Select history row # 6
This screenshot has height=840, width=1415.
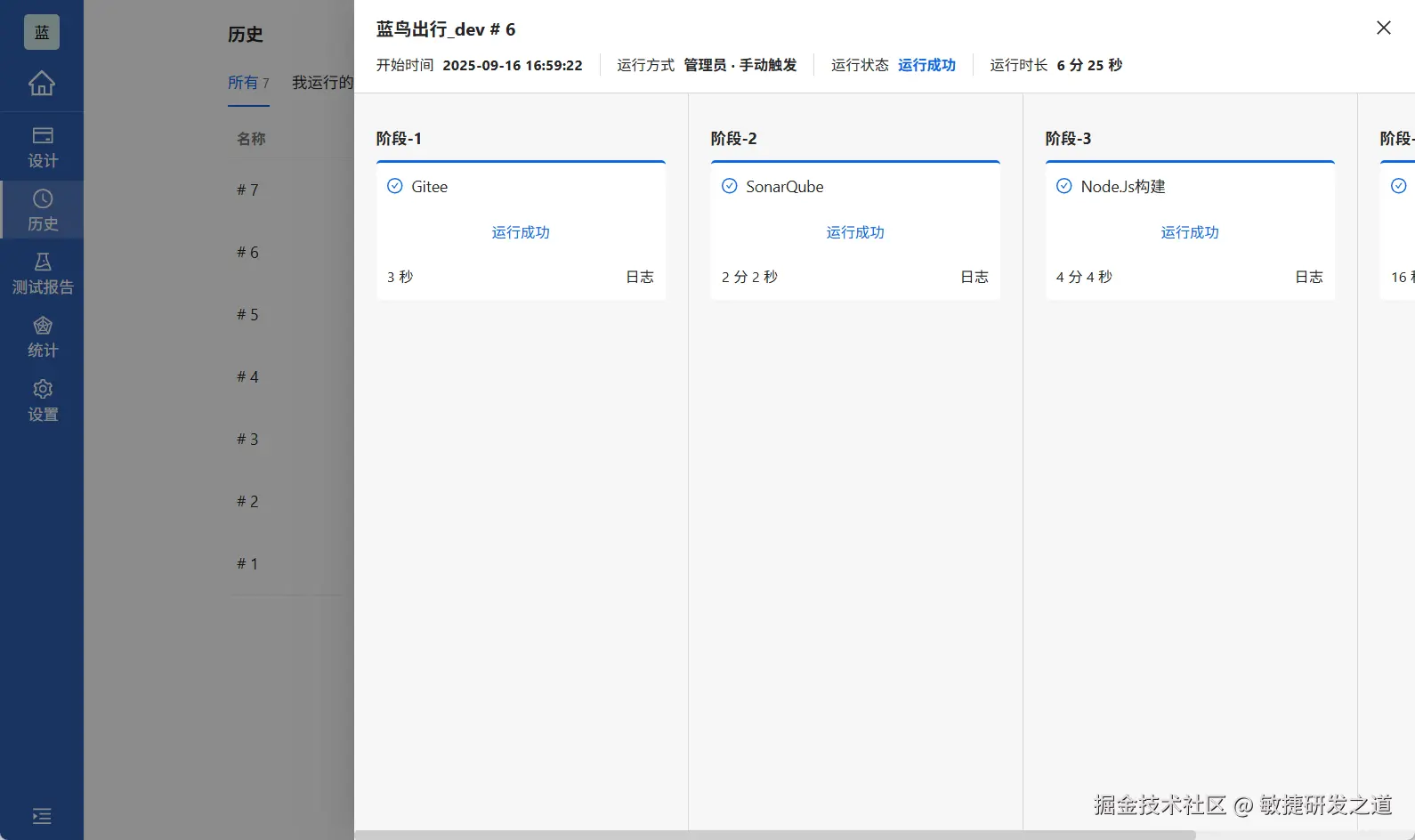(247, 252)
